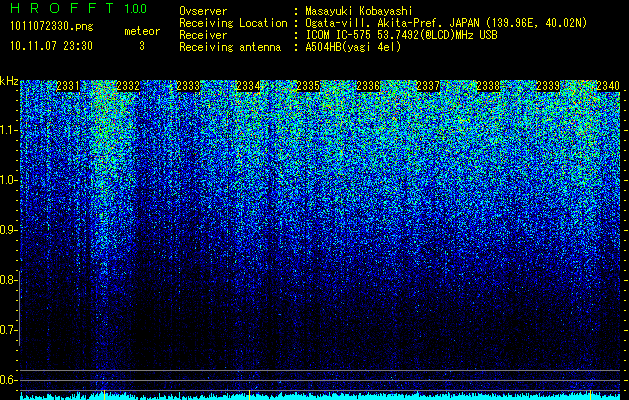Image resolution: width=629 pixels, height=400 pixels.
Task: Click the yellow meteor tick below 2332
Action: tap(104, 395)
